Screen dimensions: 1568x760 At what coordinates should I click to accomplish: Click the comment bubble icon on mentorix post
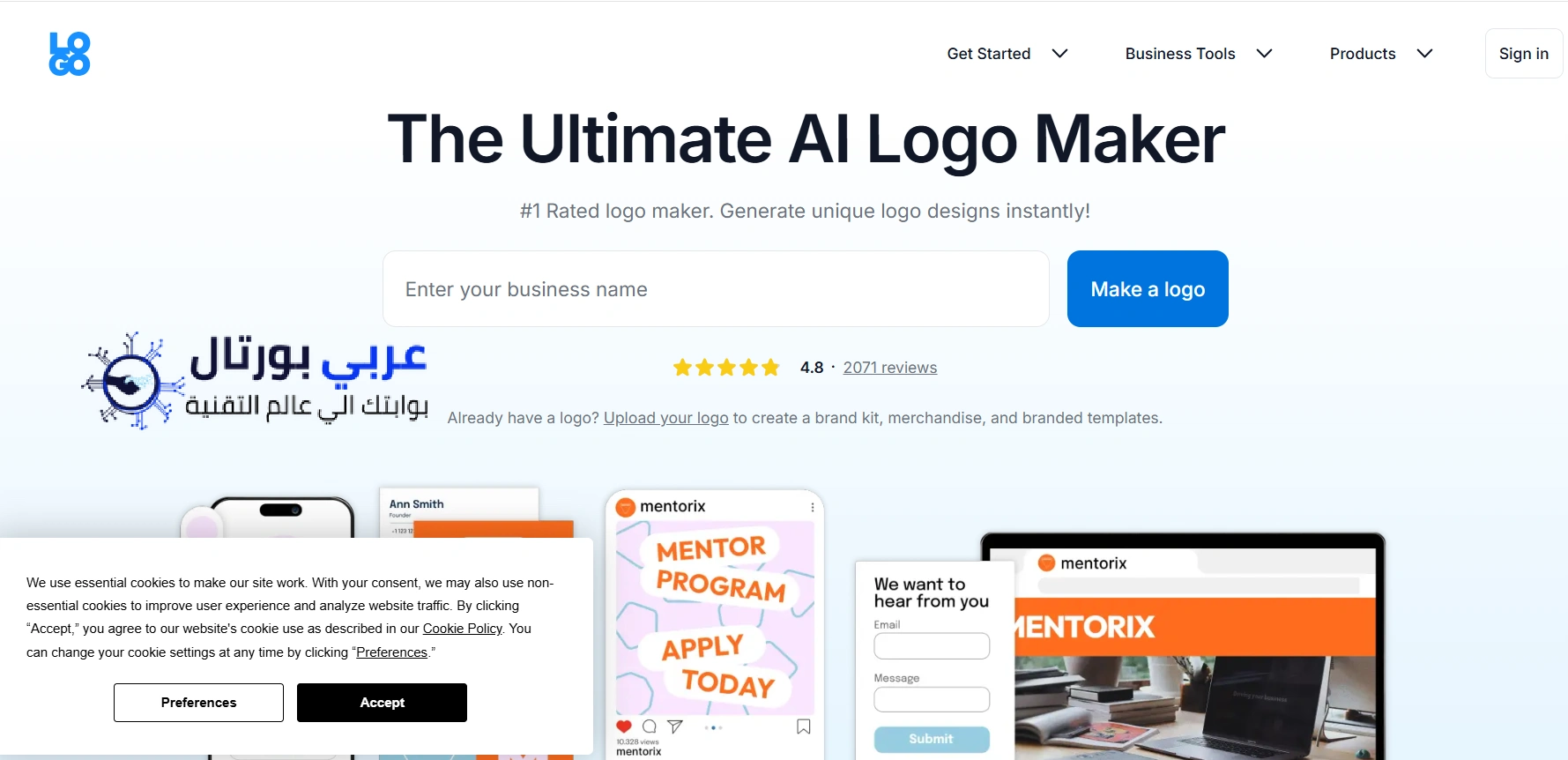[650, 726]
